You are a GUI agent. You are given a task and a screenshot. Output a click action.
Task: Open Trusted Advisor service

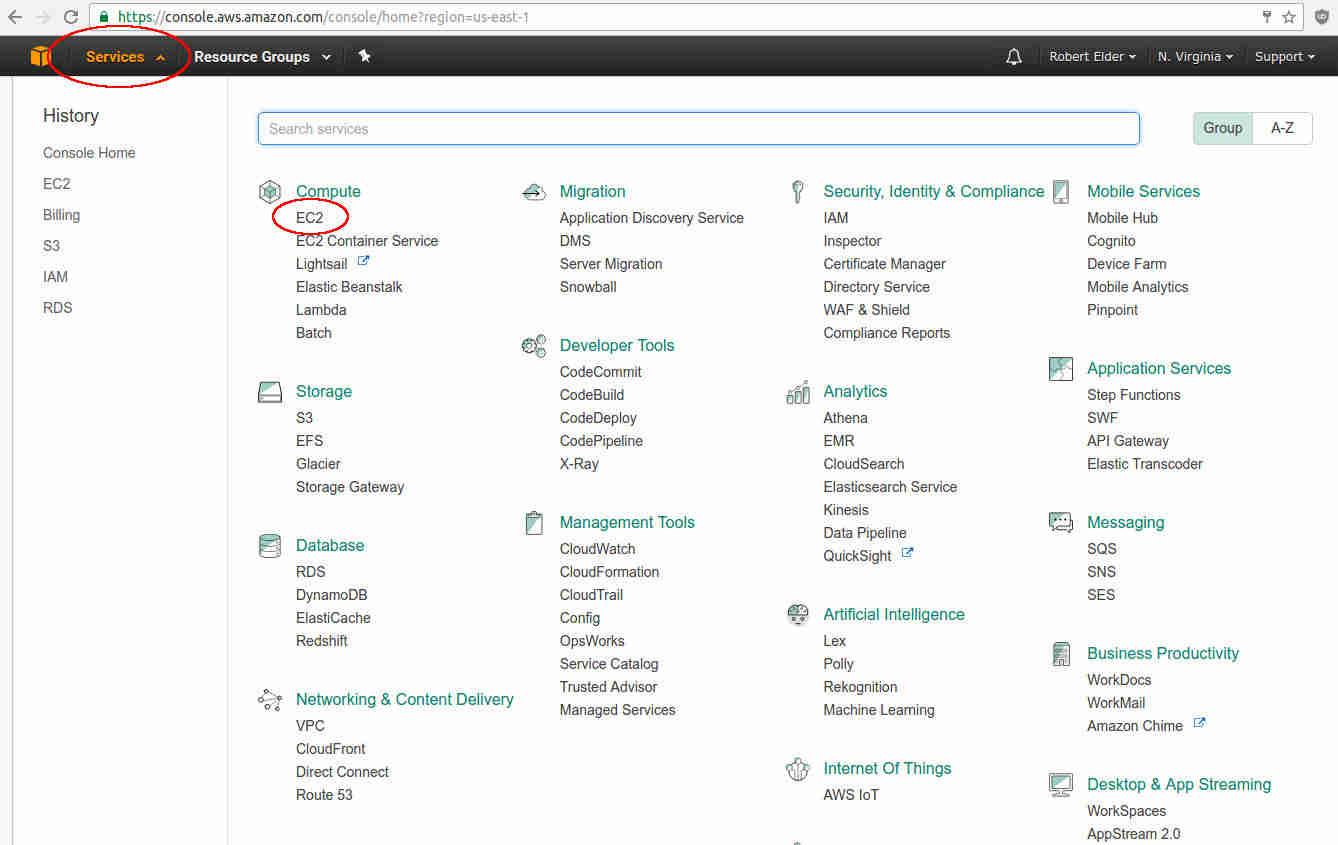pos(609,687)
